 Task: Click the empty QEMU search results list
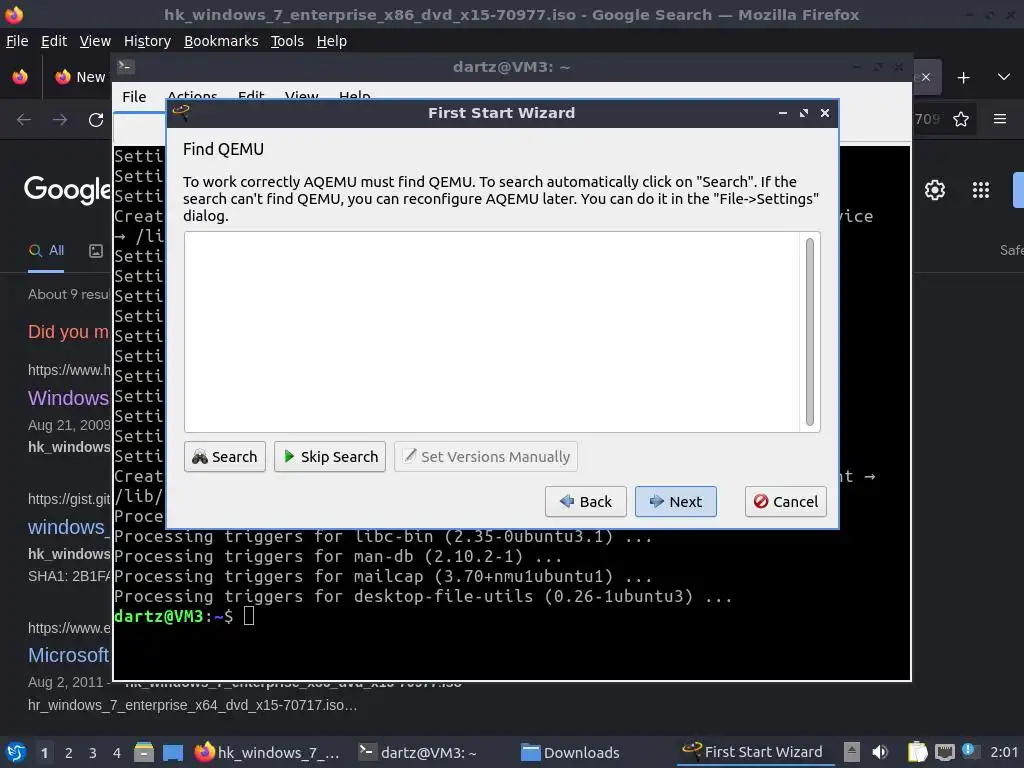point(492,332)
